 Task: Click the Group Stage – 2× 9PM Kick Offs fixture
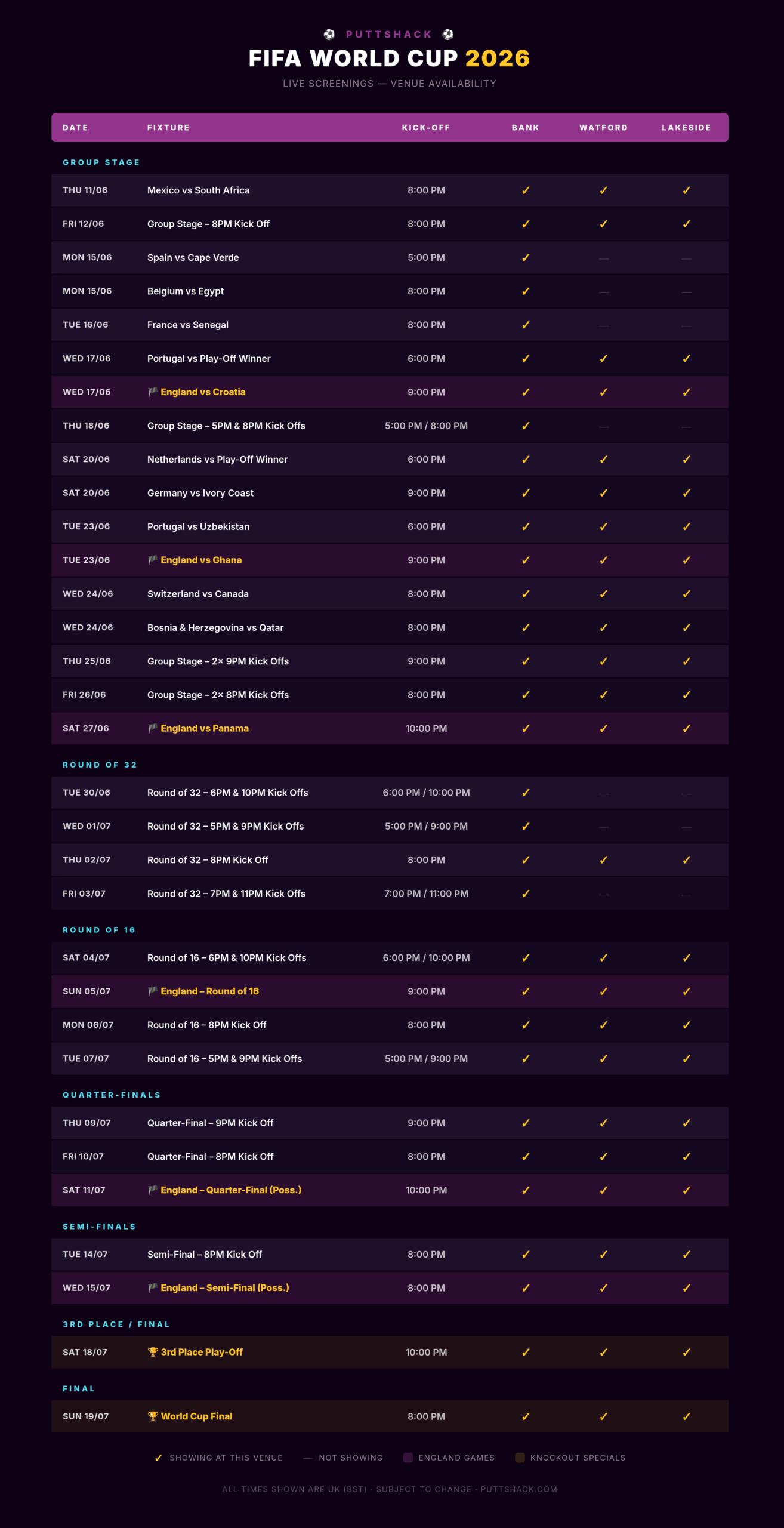pos(218,661)
